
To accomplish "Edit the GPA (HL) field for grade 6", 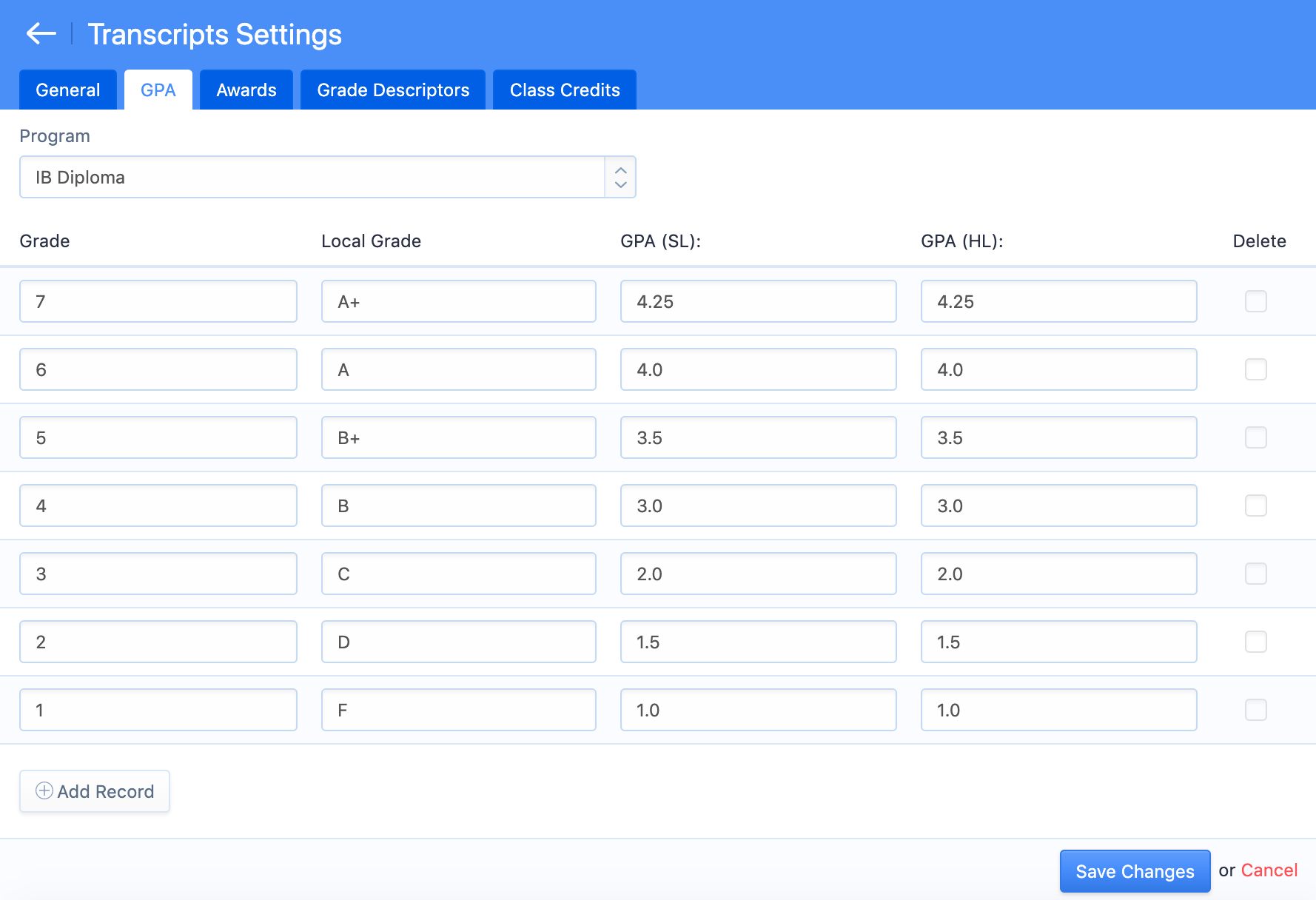I will pyautogui.click(x=1059, y=369).
